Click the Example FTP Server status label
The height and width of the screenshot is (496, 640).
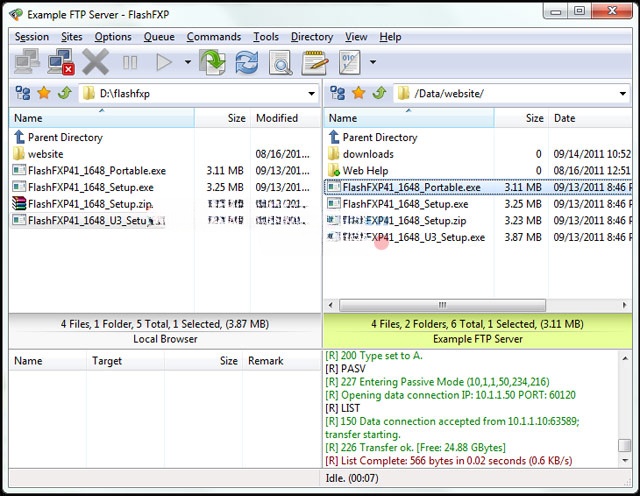coord(478,339)
